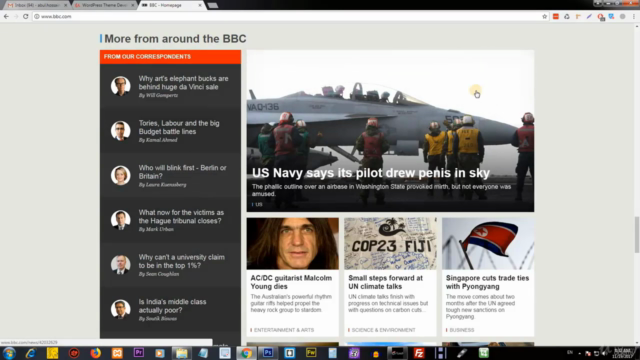Image resolution: width=640 pixels, height=360 pixels.
Task: Open FileZilla from the taskbar
Action: (x=419, y=353)
